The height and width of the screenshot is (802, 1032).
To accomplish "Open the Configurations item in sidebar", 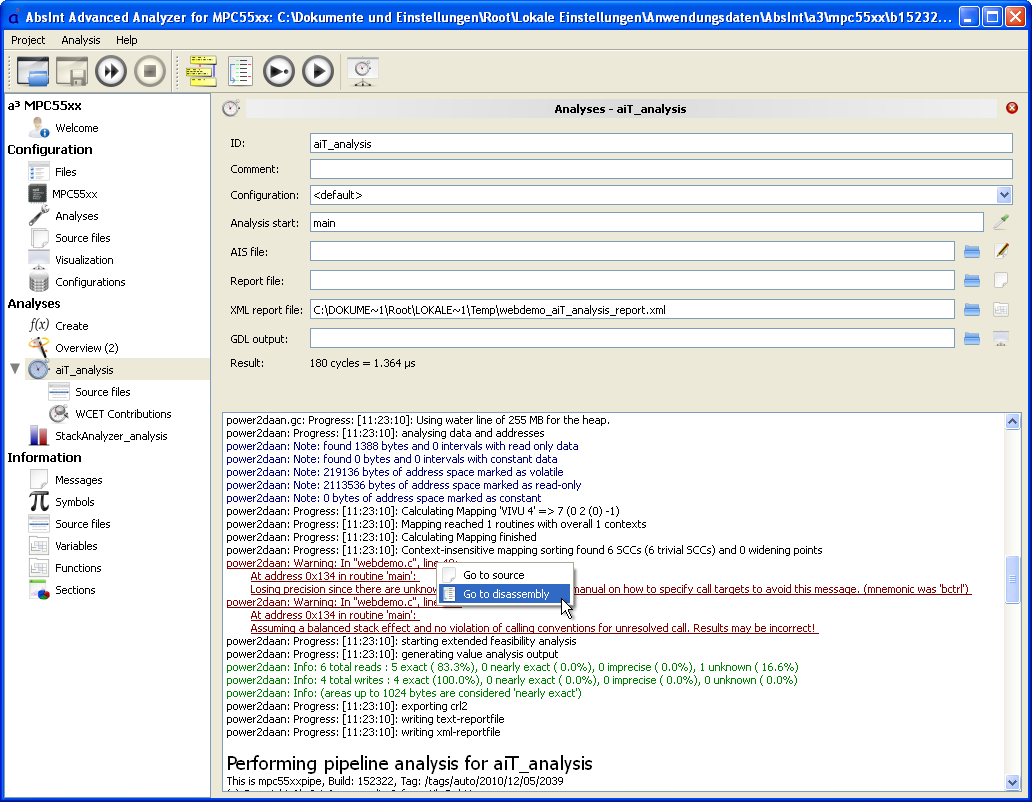I will coord(90,282).
